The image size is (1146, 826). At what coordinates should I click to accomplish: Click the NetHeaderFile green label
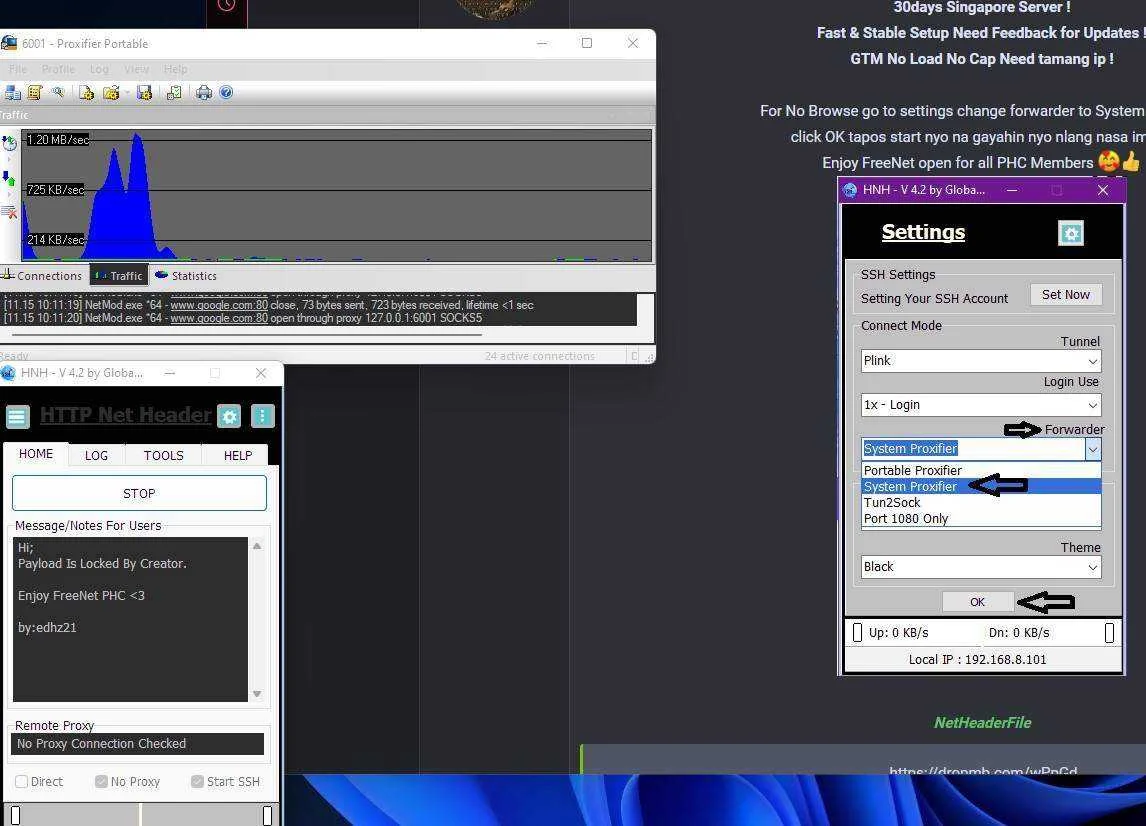coord(982,722)
